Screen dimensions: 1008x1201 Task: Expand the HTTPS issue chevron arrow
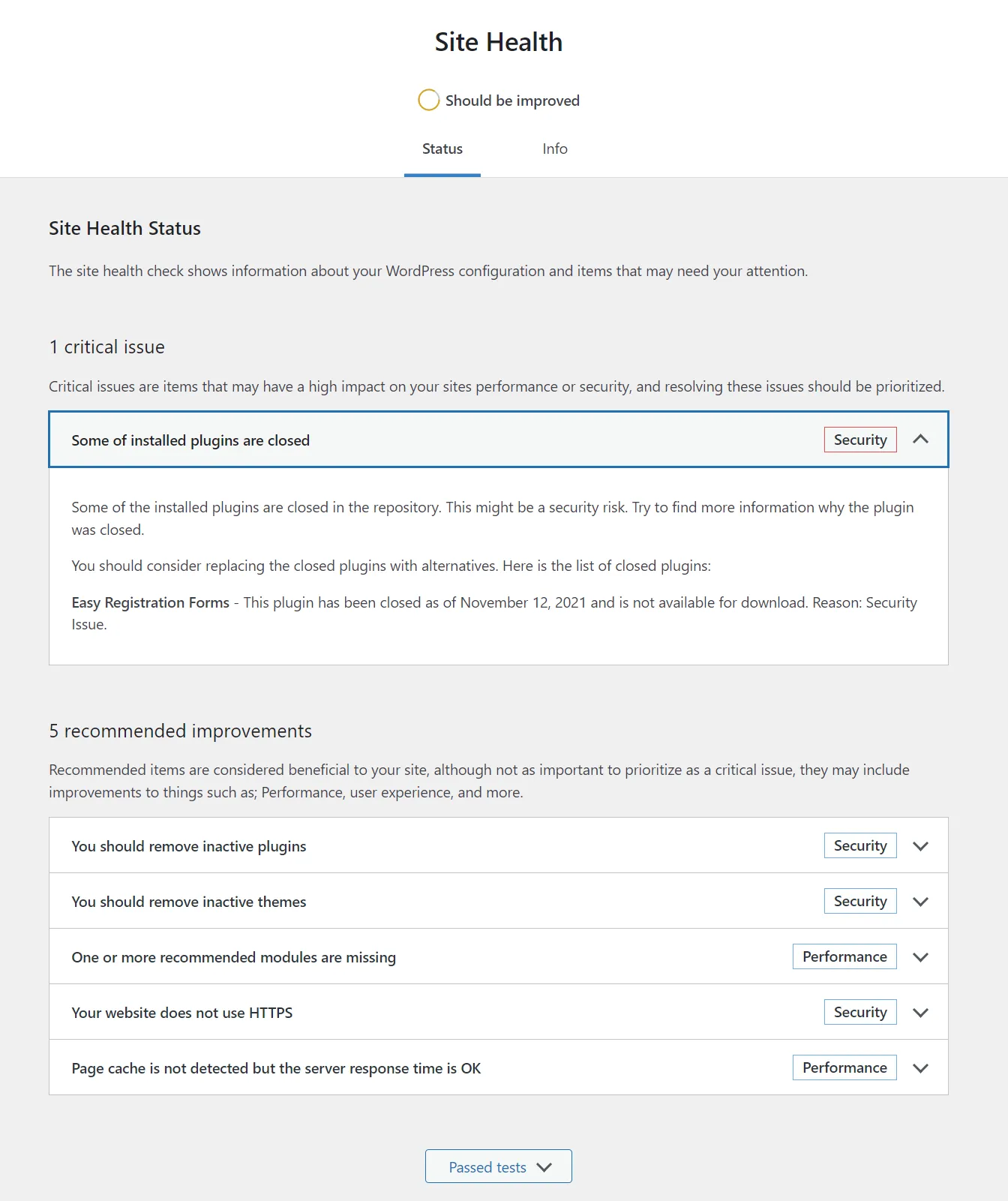920,1013
